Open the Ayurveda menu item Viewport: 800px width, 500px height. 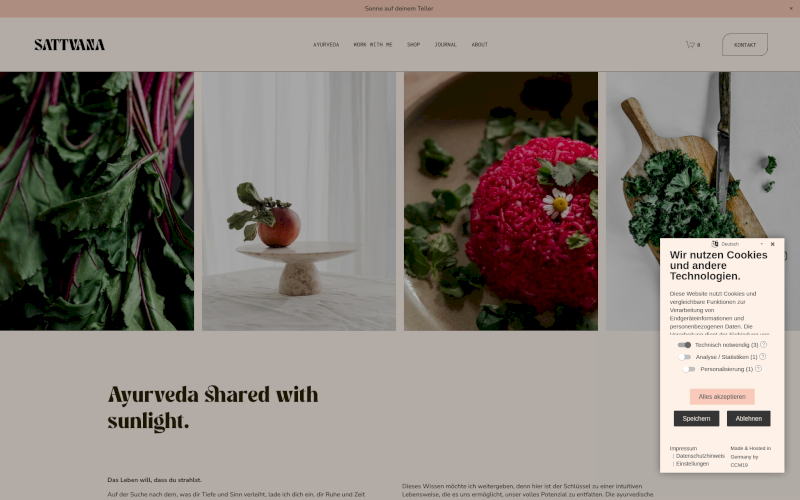[x=326, y=45]
